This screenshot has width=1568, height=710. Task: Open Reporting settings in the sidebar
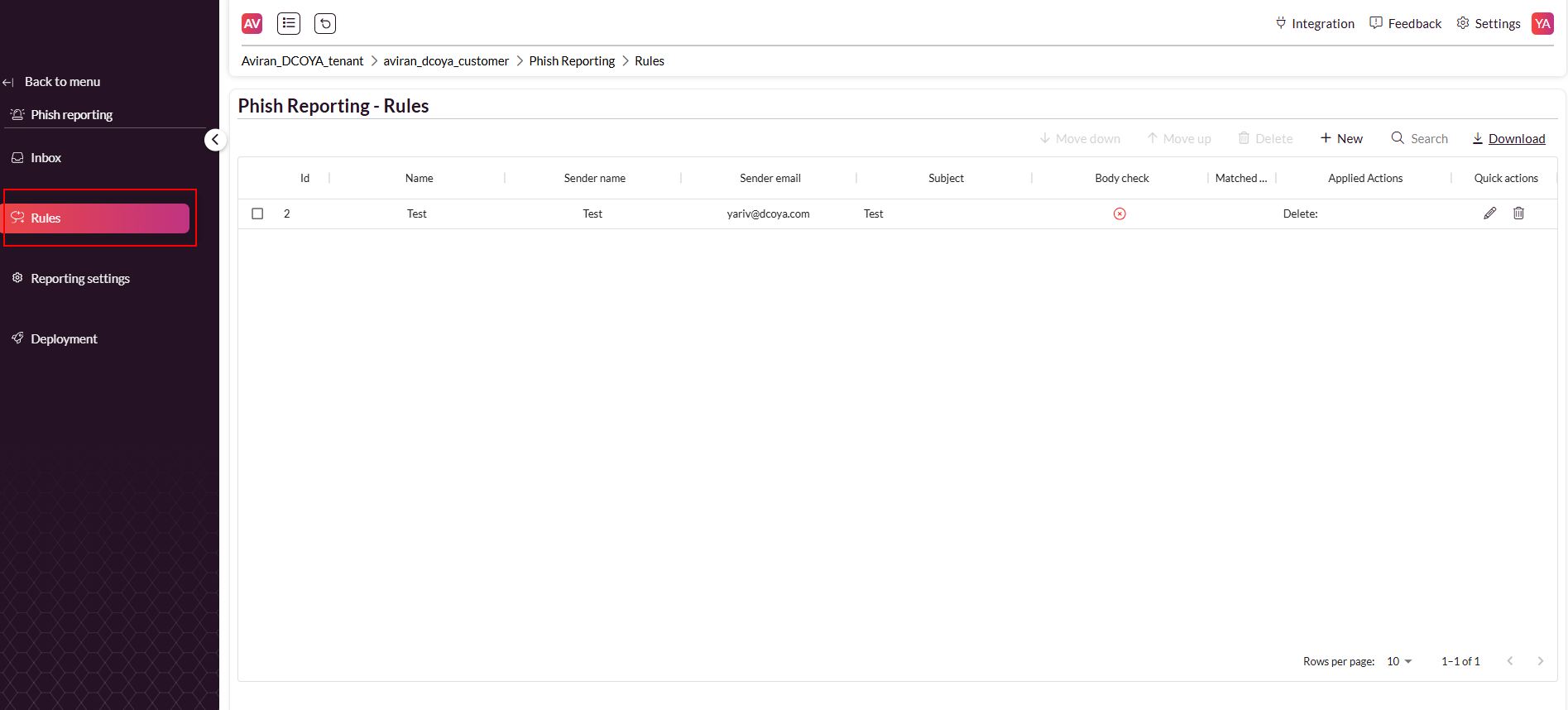point(80,279)
